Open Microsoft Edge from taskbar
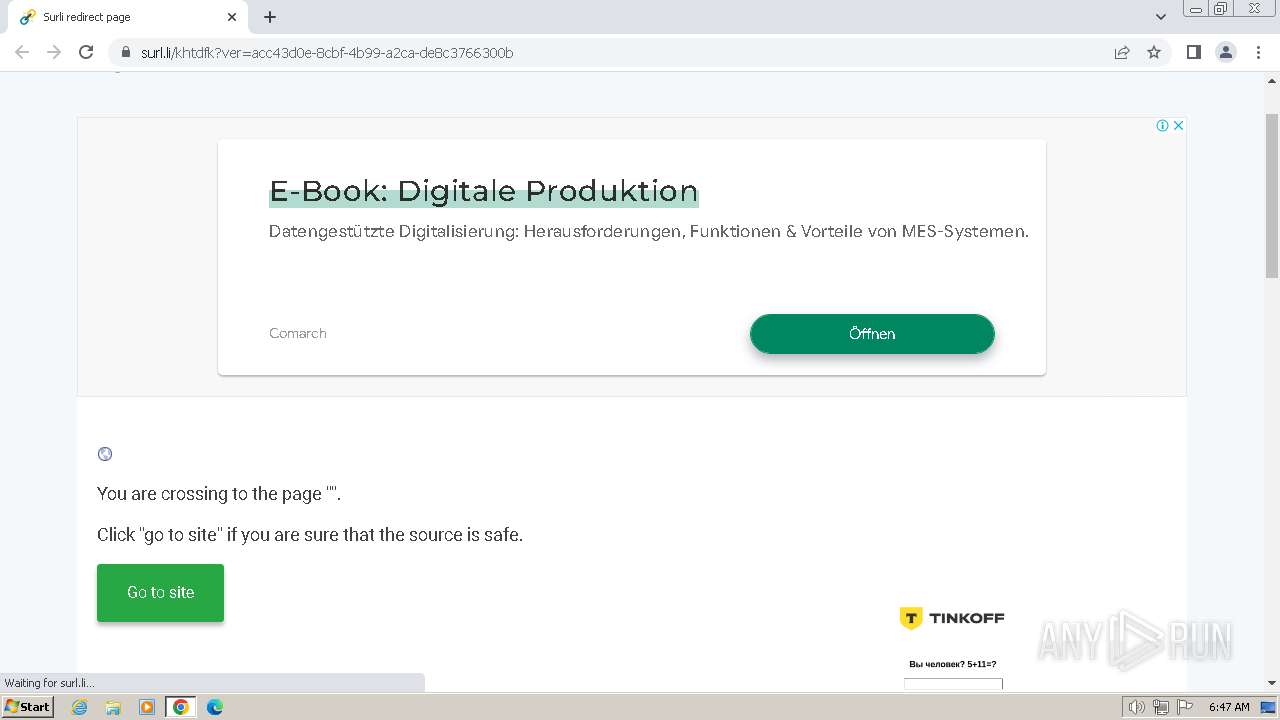This screenshot has width=1280, height=720. (x=215, y=707)
